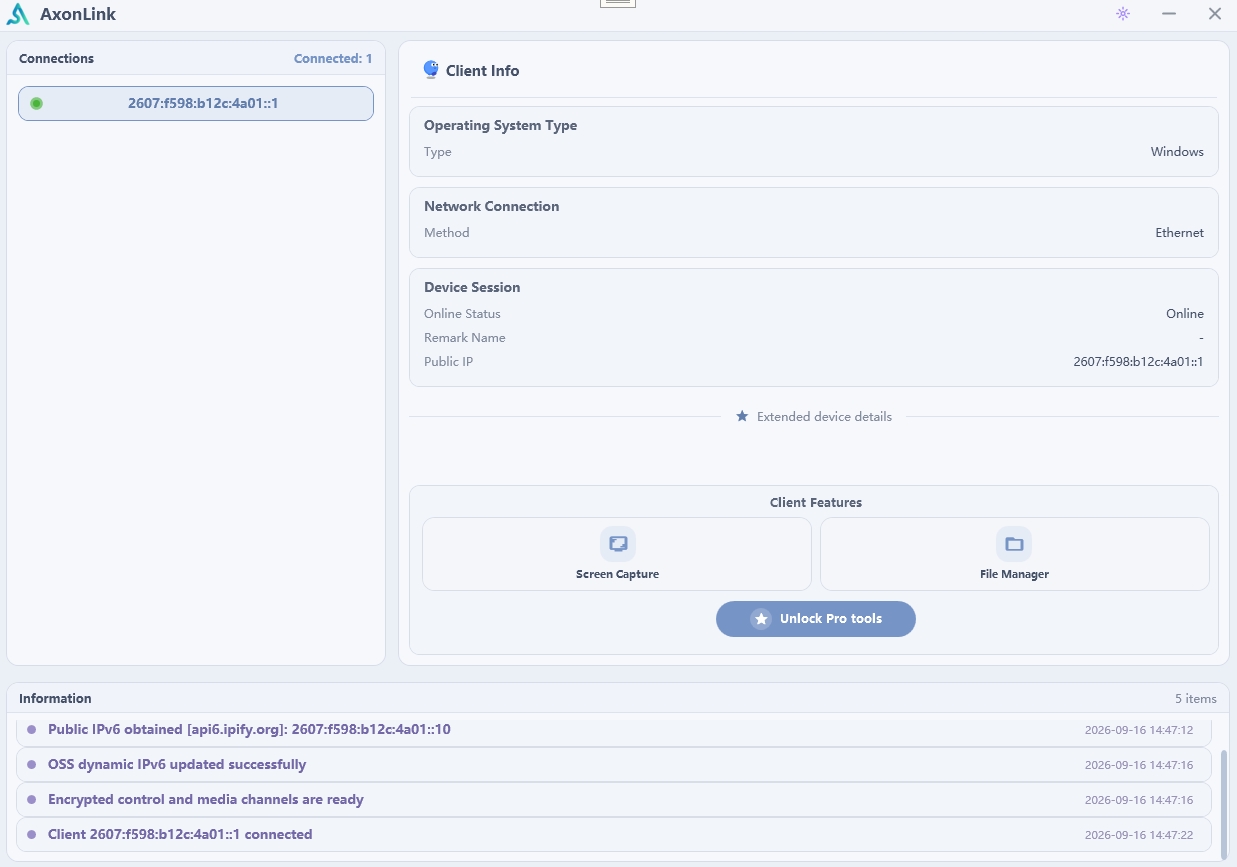
Task: Click the '5 items' count label
Action: [x=1196, y=699]
